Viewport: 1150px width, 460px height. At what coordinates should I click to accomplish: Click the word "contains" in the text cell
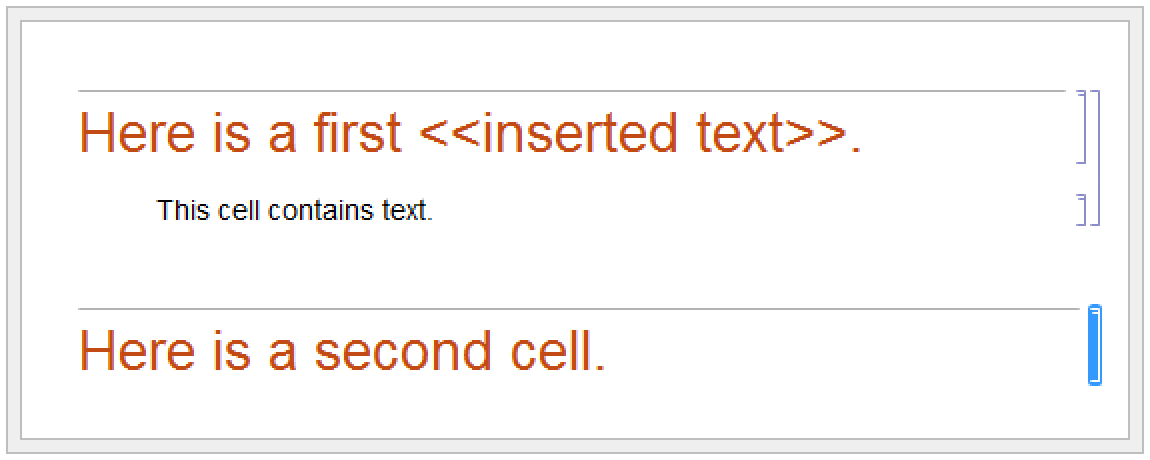(322, 211)
